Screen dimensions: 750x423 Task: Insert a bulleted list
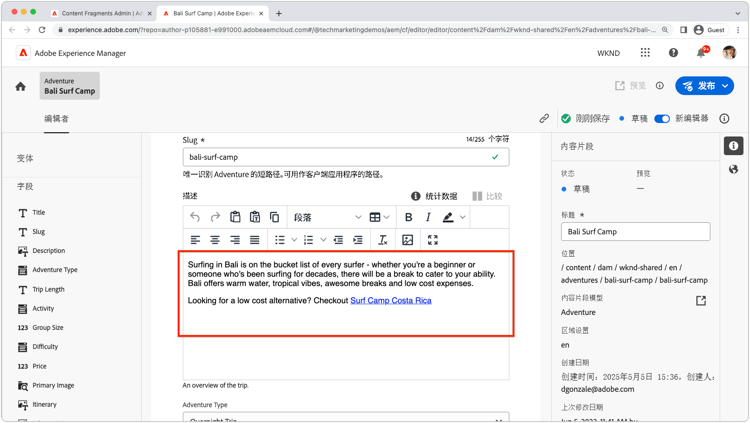click(x=280, y=240)
